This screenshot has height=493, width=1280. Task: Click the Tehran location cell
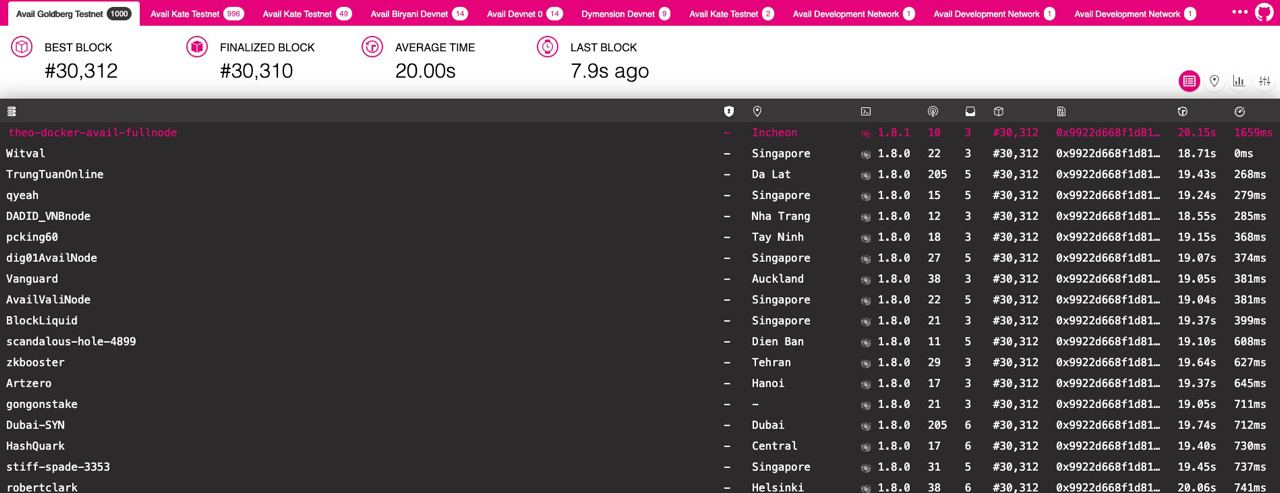(772, 363)
